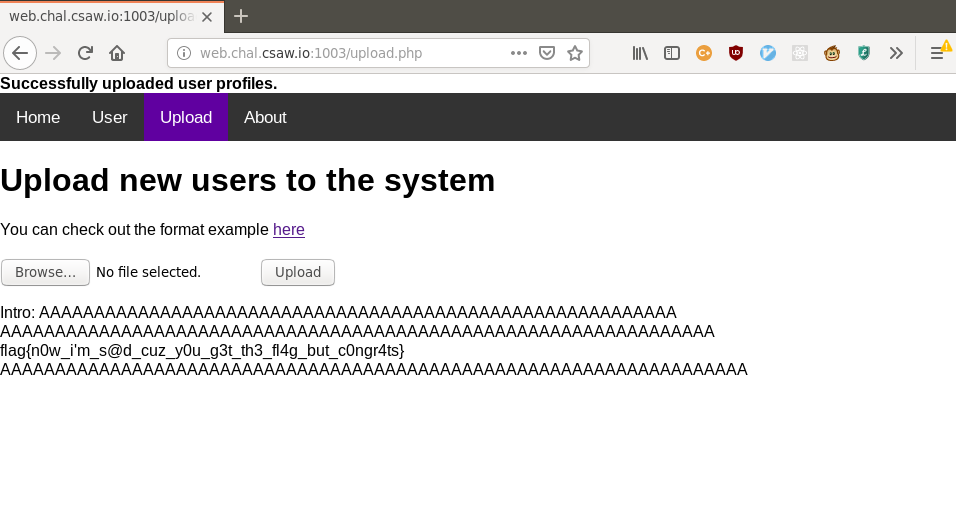Click the Forward arrow button
956x511 pixels.
[53, 53]
